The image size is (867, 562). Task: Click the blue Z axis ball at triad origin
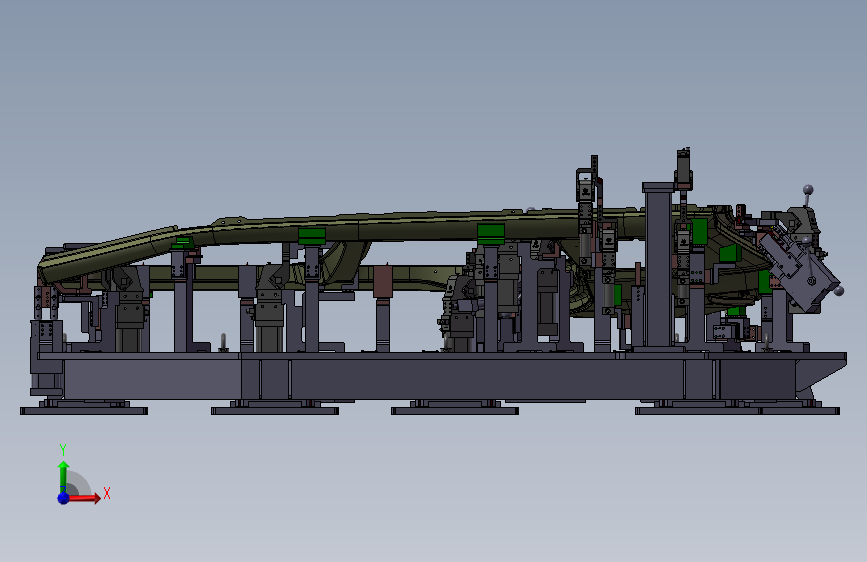pyautogui.click(x=64, y=498)
